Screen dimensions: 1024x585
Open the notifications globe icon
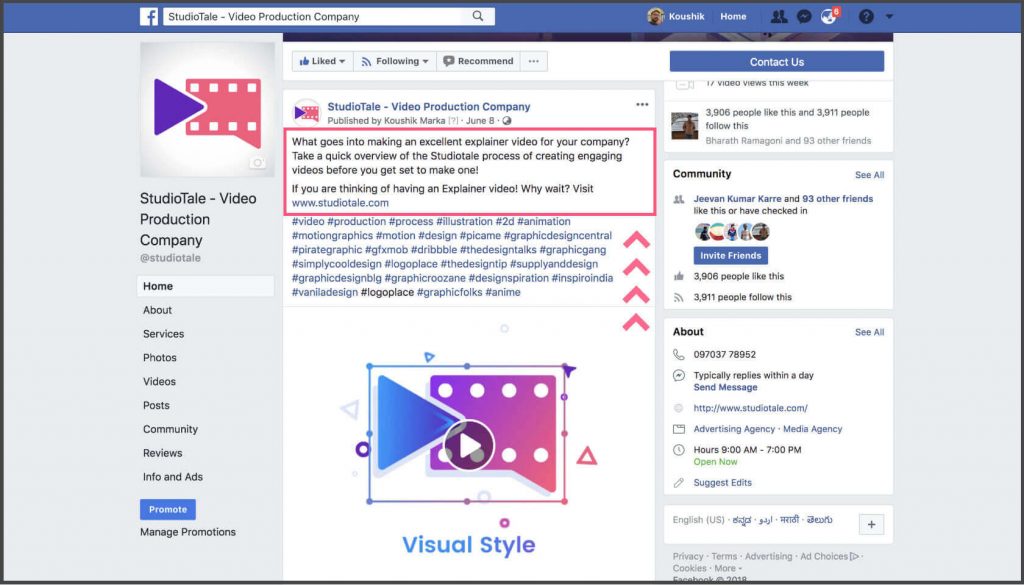click(x=829, y=16)
